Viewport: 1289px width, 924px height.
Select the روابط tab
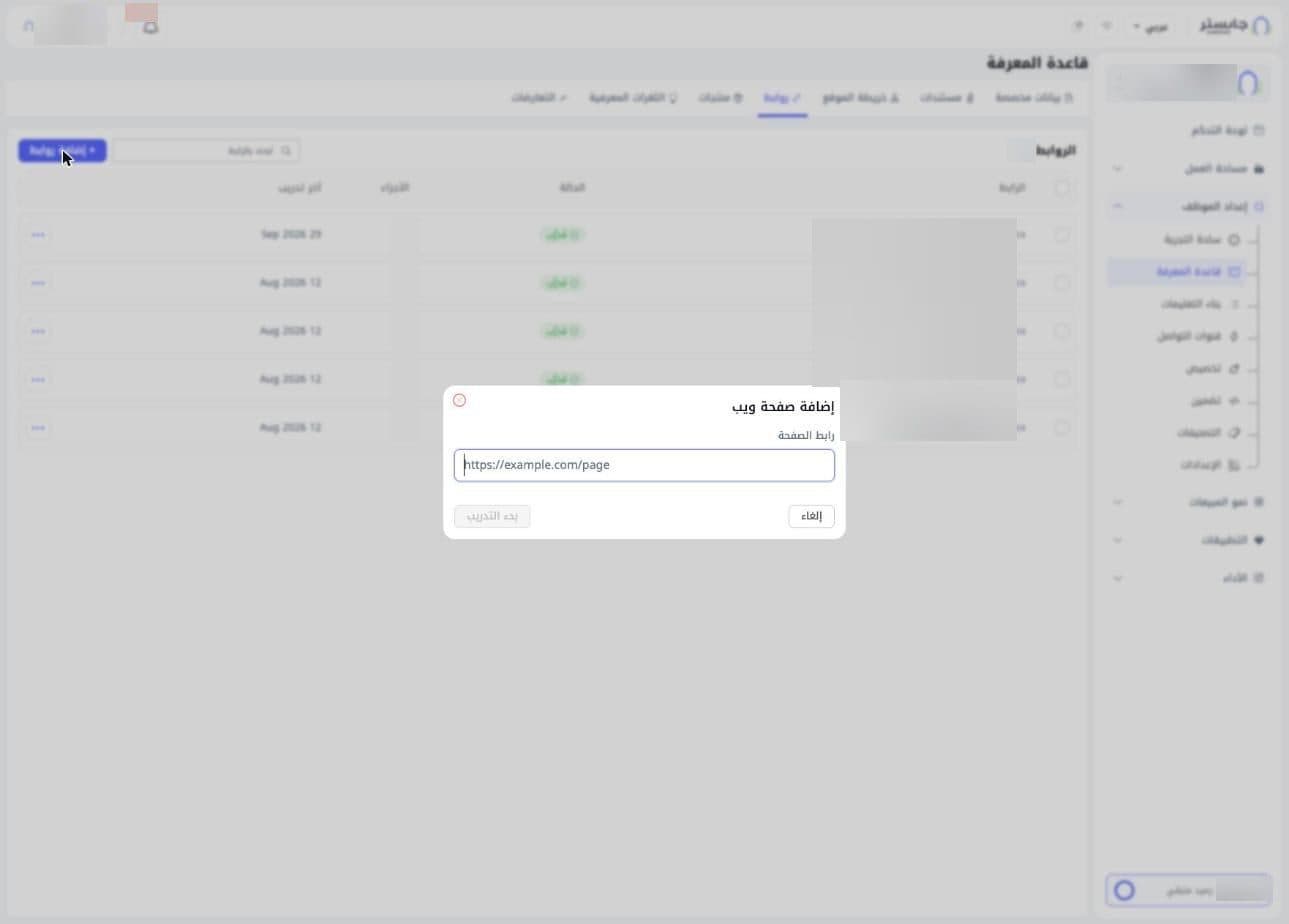782,98
